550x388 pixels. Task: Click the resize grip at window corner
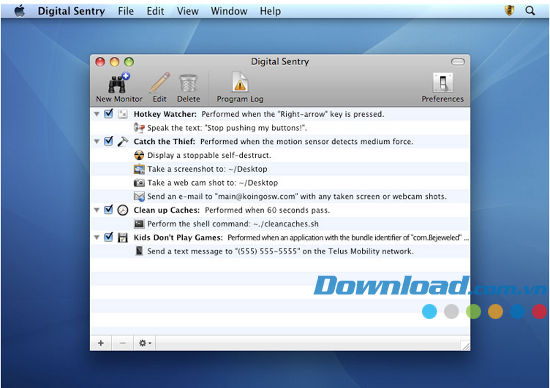(466, 346)
